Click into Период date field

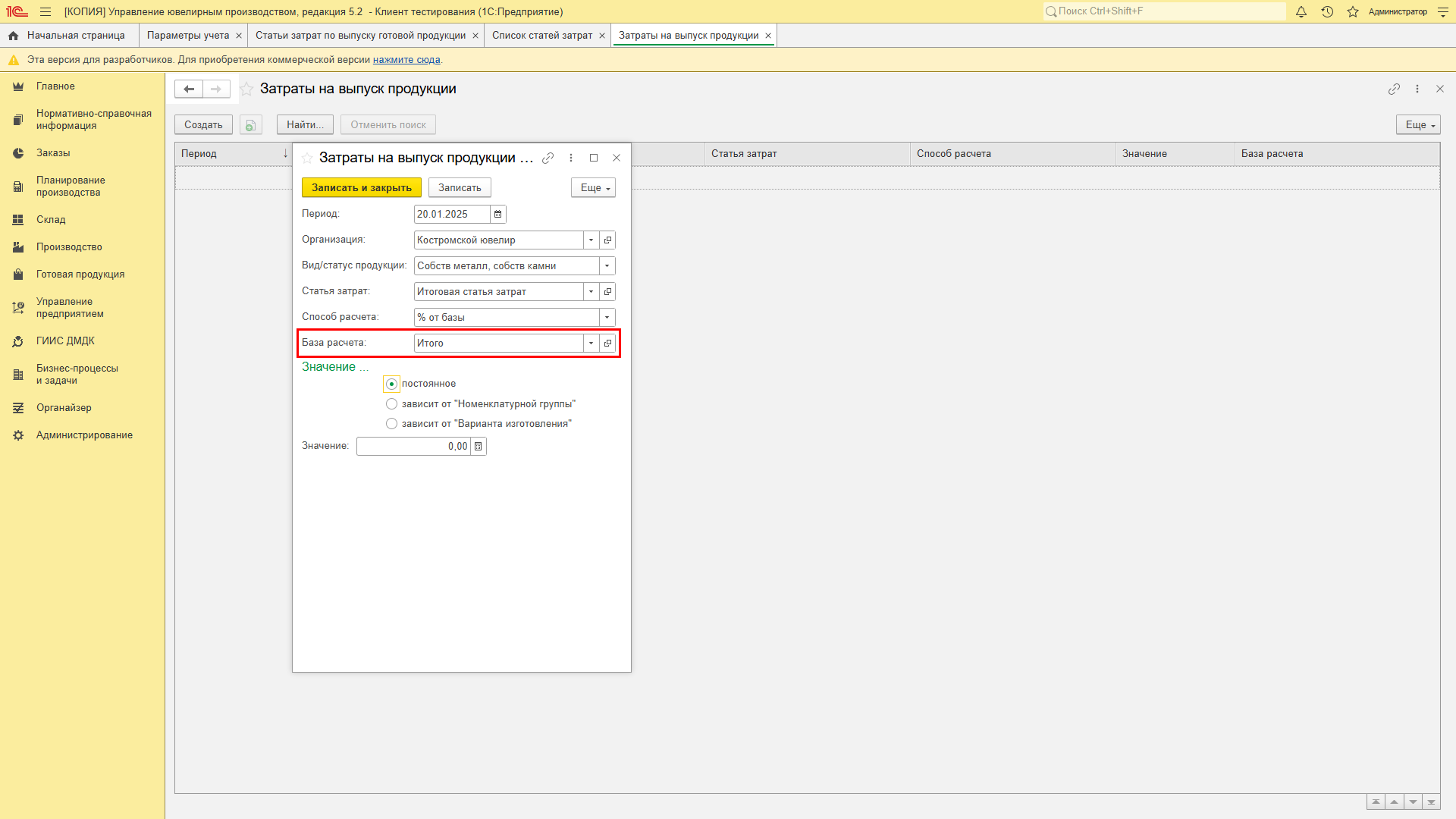452,215
